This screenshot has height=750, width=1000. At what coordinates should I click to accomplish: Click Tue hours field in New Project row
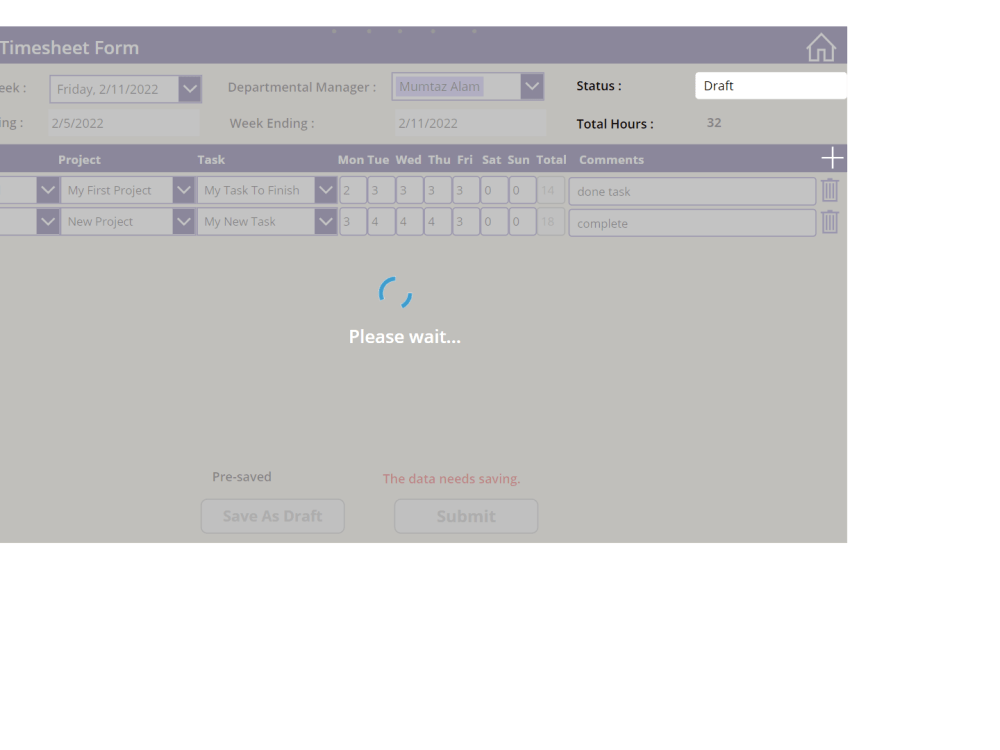pyautogui.click(x=381, y=221)
